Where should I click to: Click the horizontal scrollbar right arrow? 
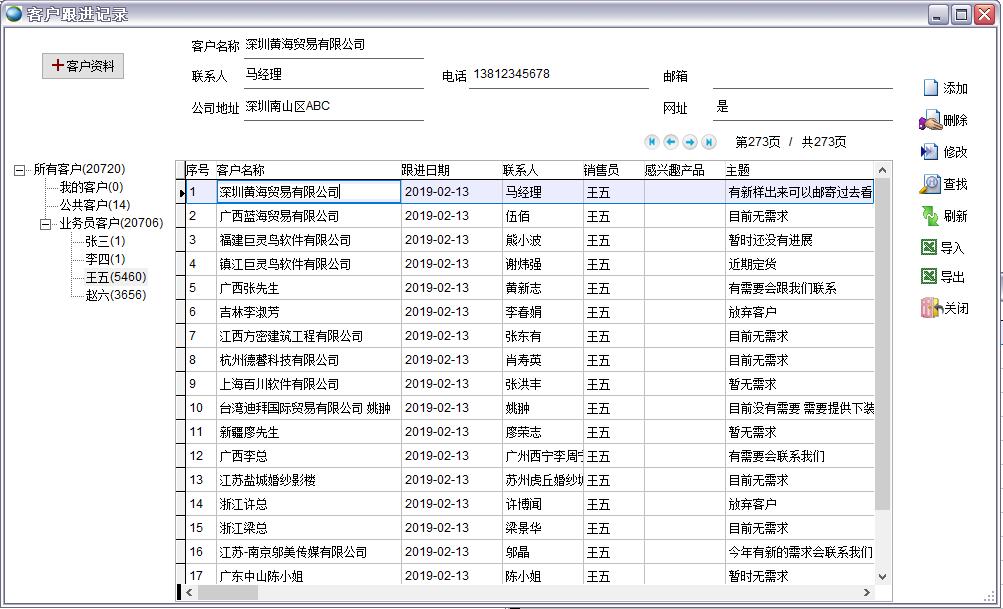click(x=867, y=593)
